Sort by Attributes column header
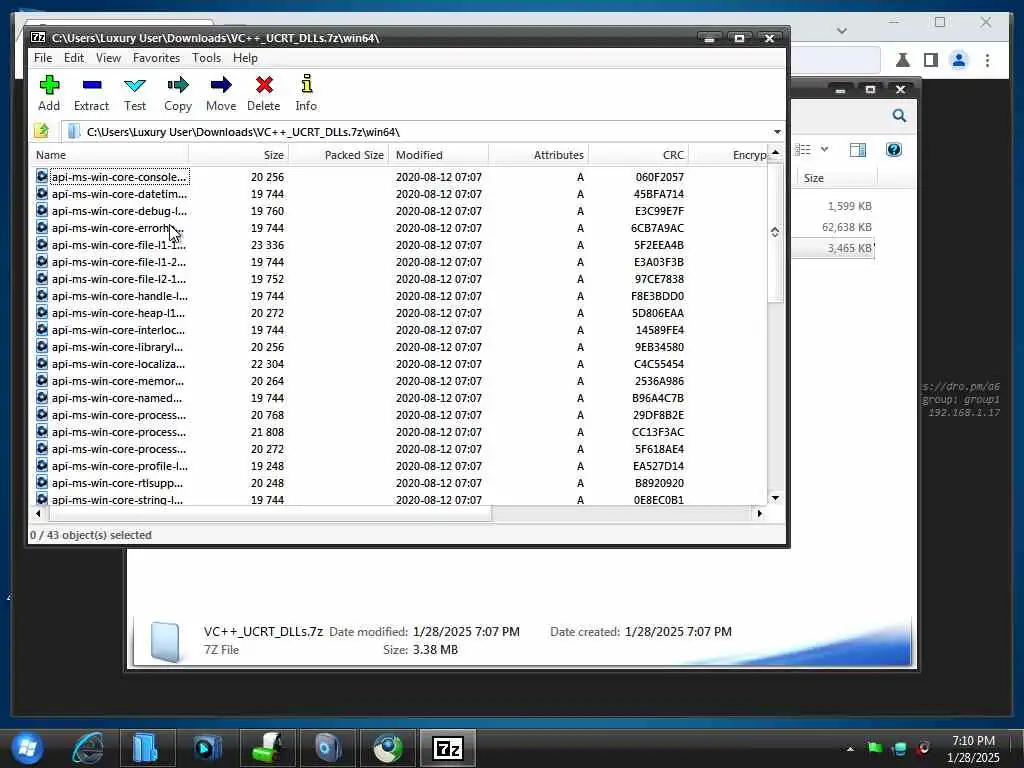1024x768 pixels. click(x=539, y=155)
